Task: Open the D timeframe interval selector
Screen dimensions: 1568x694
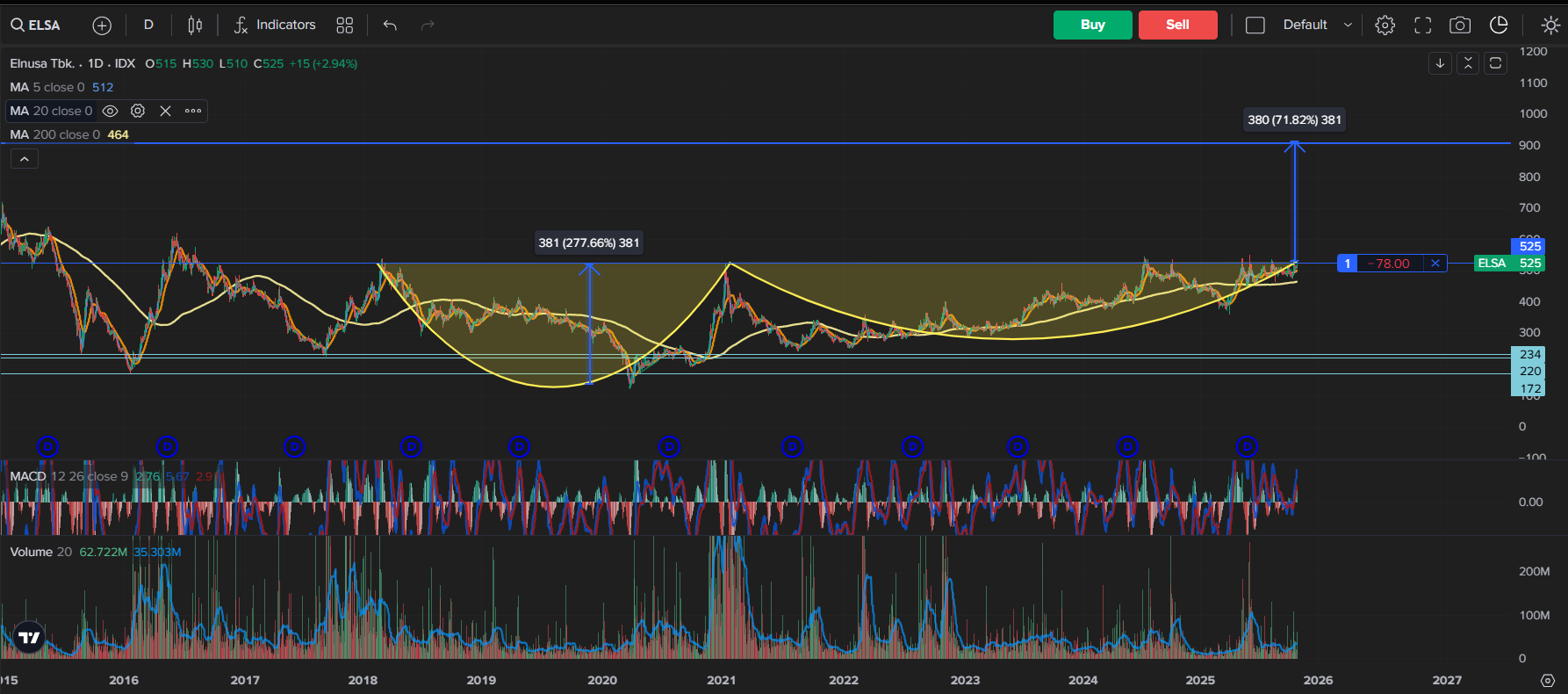Action: [x=148, y=25]
